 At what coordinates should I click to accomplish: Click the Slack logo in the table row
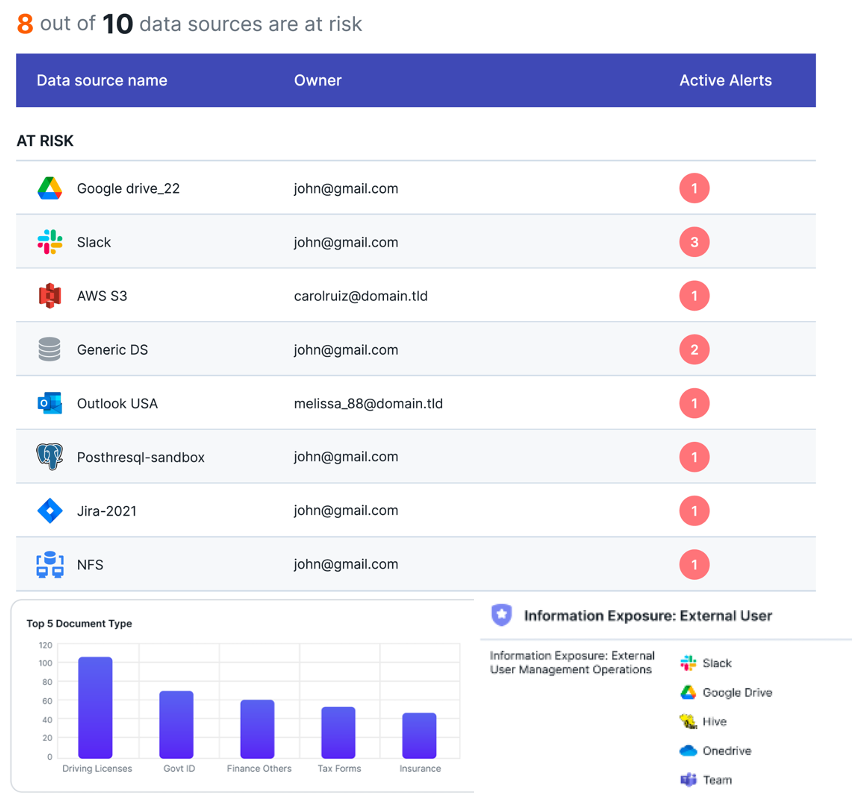click(50, 242)
